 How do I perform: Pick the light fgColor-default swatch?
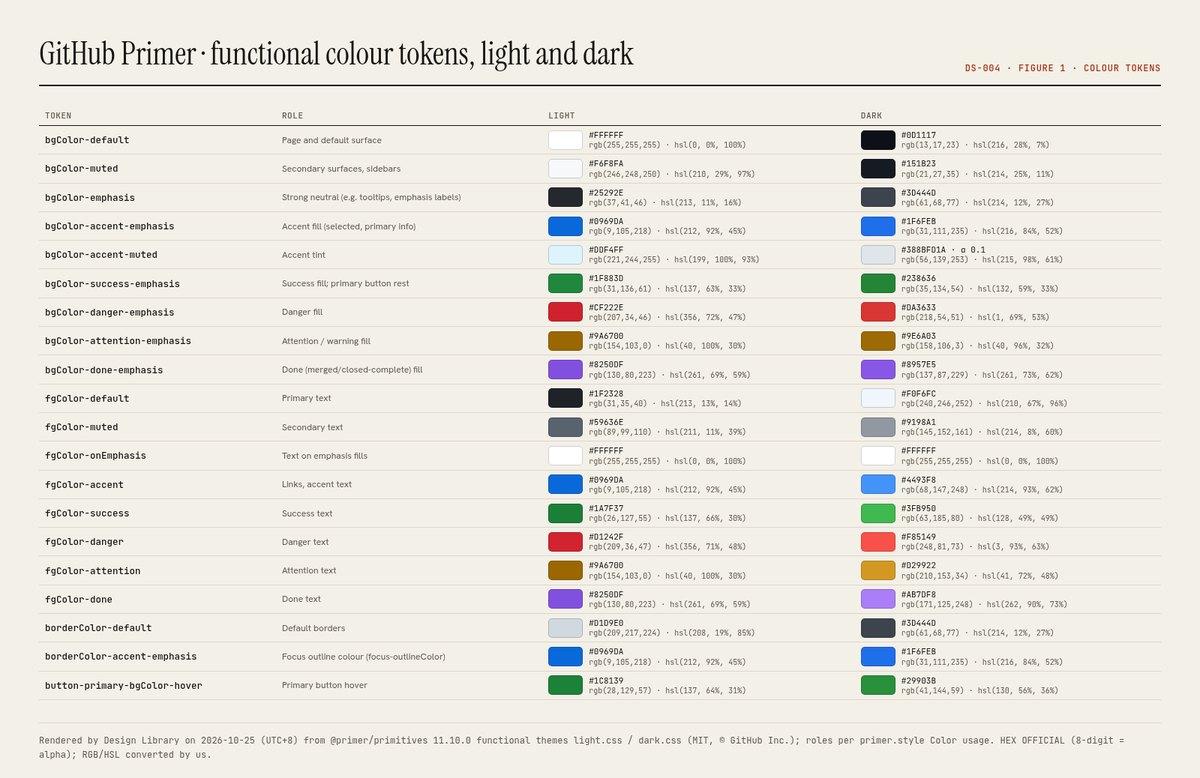[x=565, y=398]
